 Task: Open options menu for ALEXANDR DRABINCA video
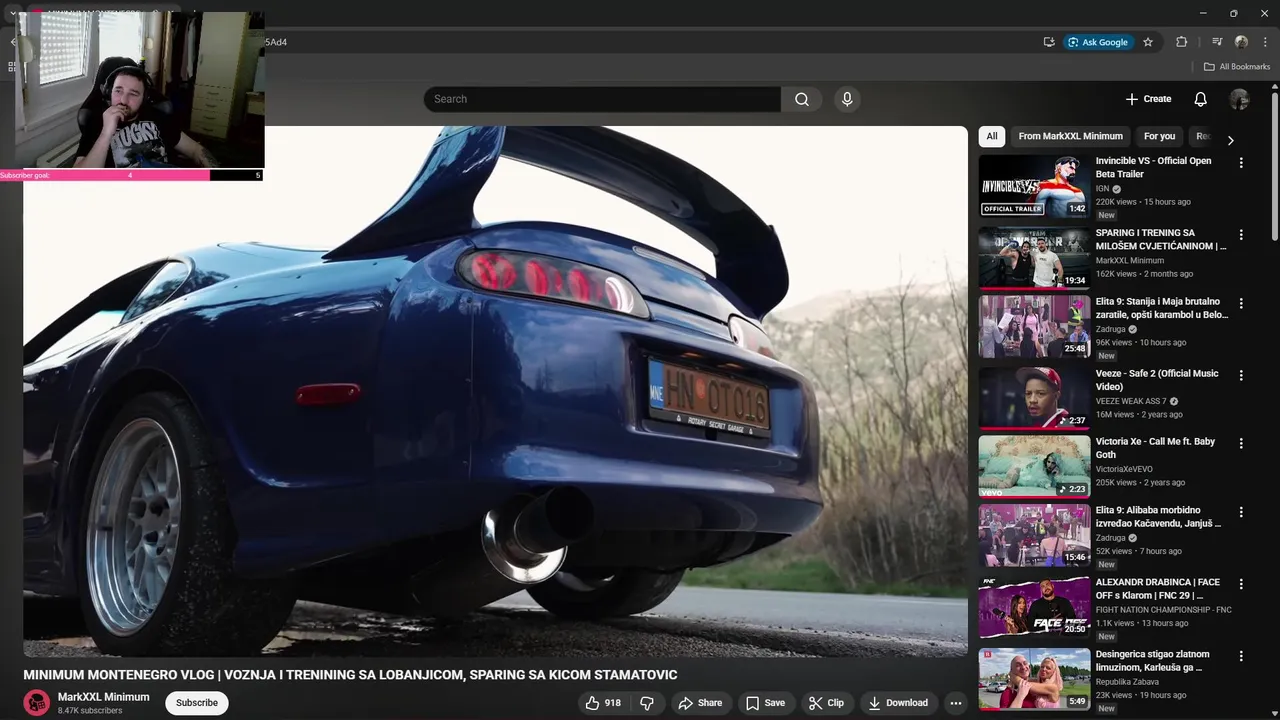[1241, 584]
